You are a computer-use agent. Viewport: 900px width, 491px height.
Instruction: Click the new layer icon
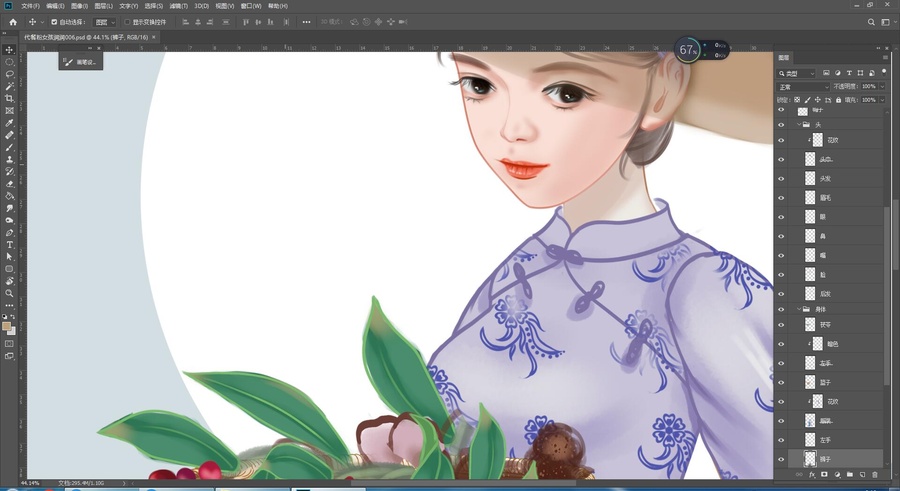pos(862,474)
